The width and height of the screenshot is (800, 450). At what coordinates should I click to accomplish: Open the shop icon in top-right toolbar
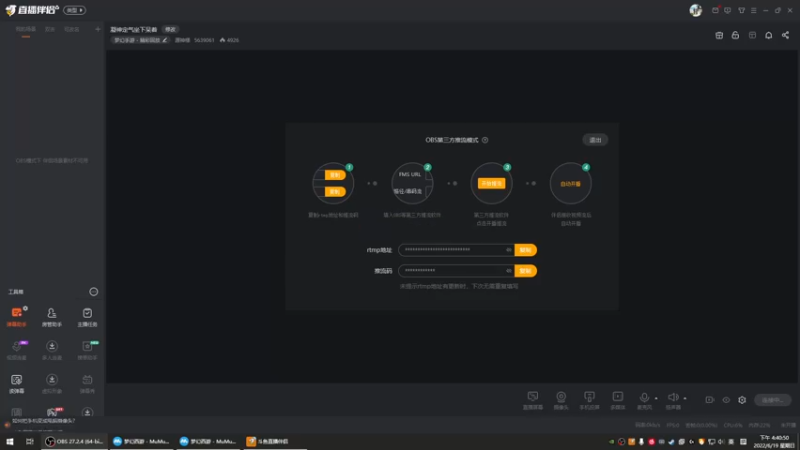click(719, 35)
